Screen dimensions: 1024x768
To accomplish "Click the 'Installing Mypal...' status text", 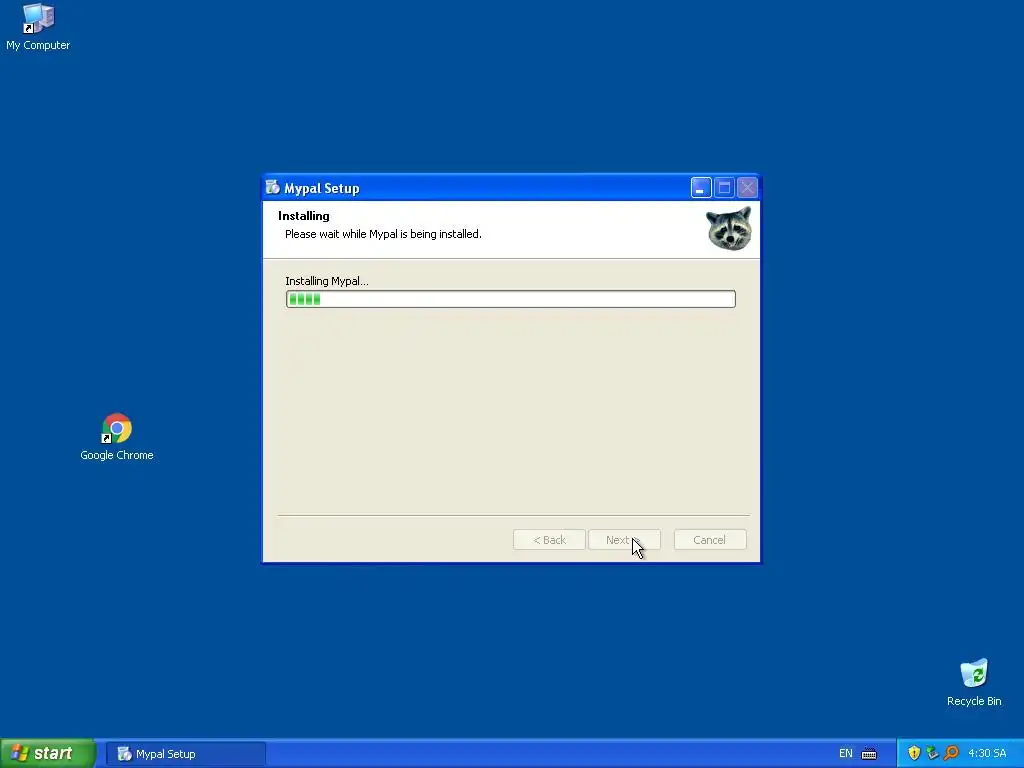I will (x=327, y=281).
